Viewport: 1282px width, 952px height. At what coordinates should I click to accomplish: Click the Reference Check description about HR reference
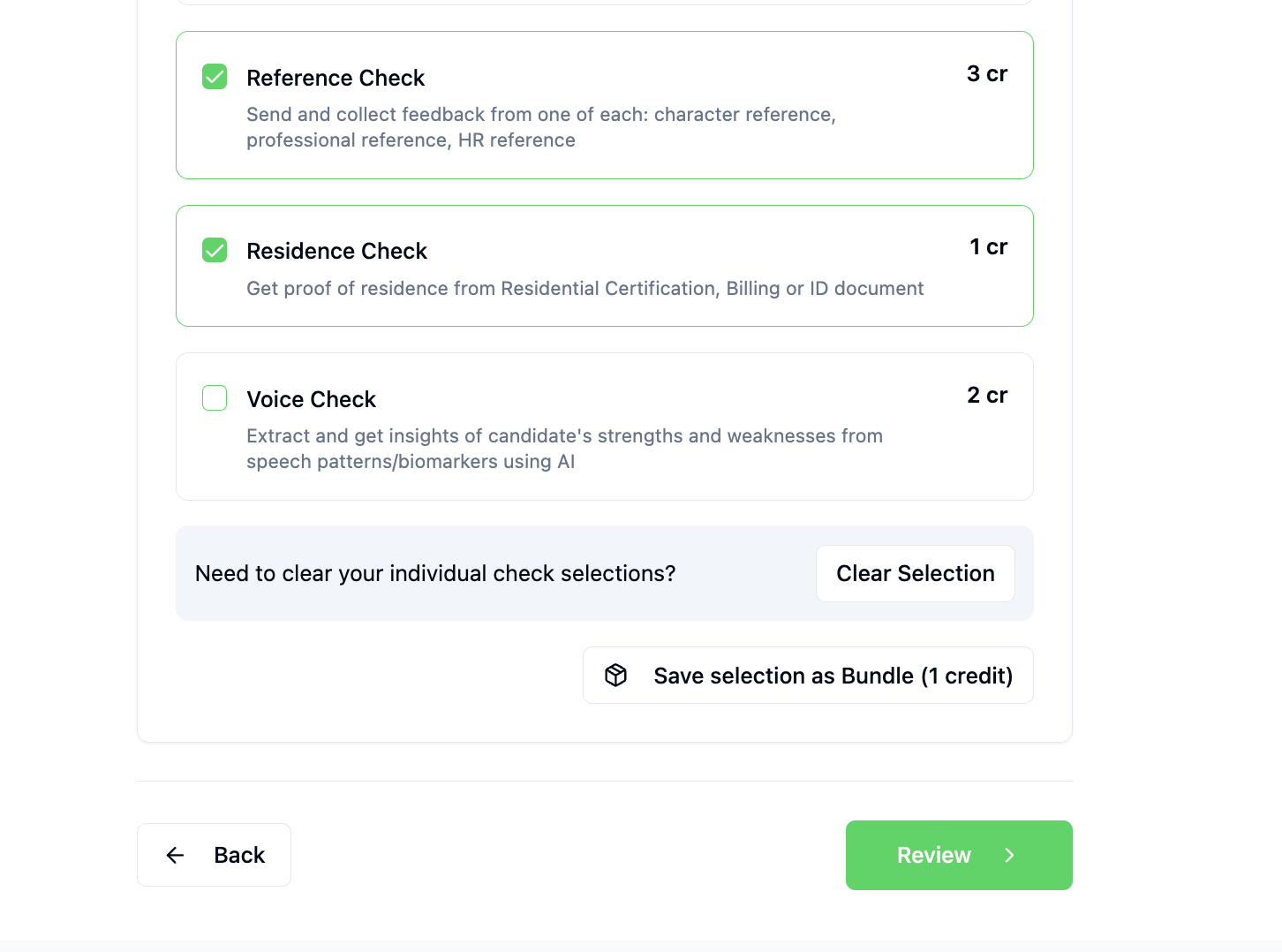pyautogui.click(x=541, y=127)
